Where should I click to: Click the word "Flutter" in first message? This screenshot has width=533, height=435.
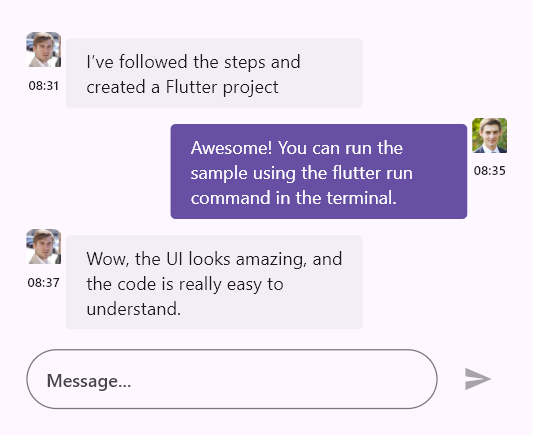[x=192, y=87]
